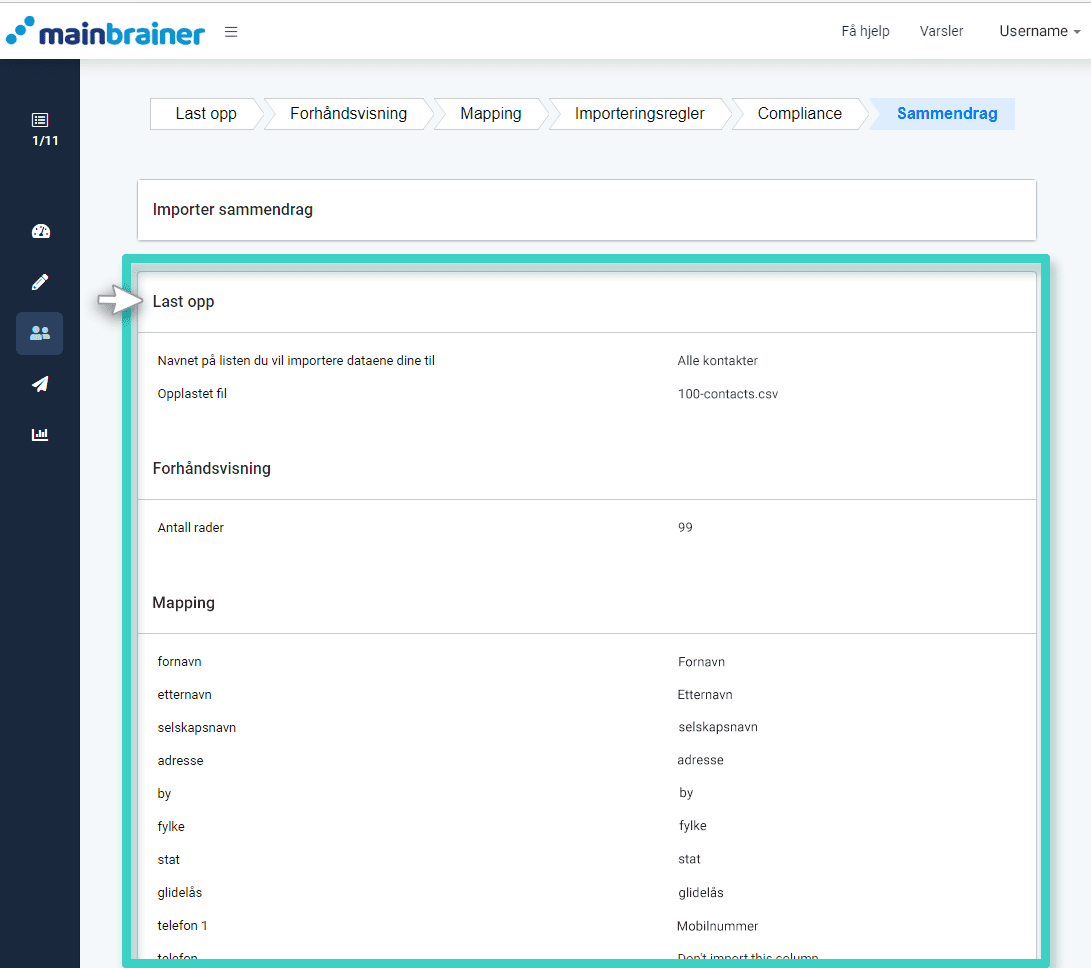Open the dashboard speedometer icon in sidebar
Screen dimensions: 1091x968
tap(40, 231)
